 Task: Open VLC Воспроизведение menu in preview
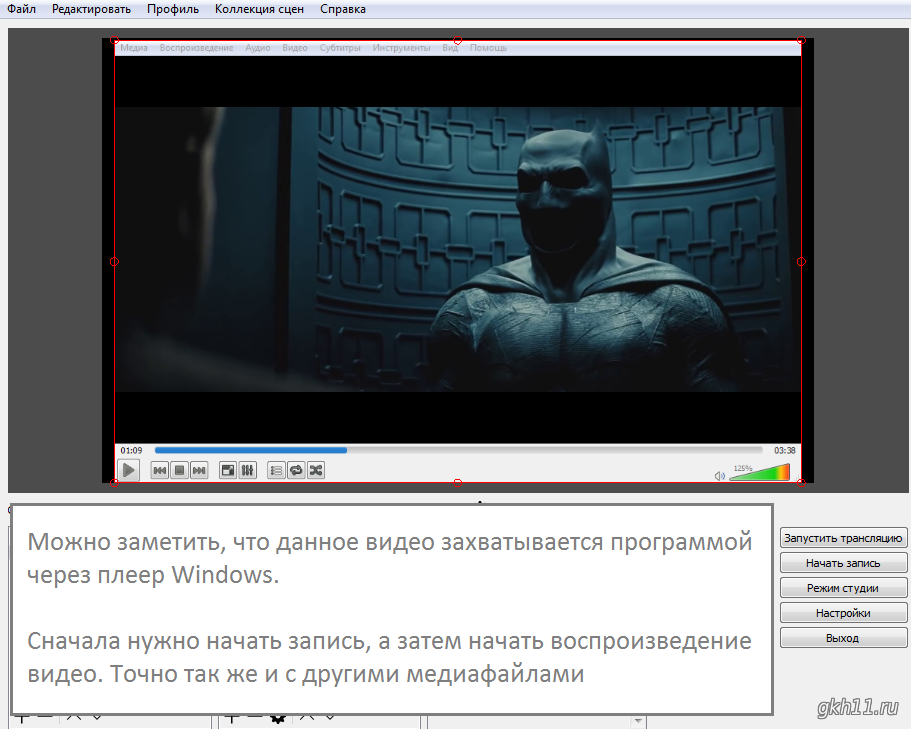pyautogui.click(x=196, y=48)
